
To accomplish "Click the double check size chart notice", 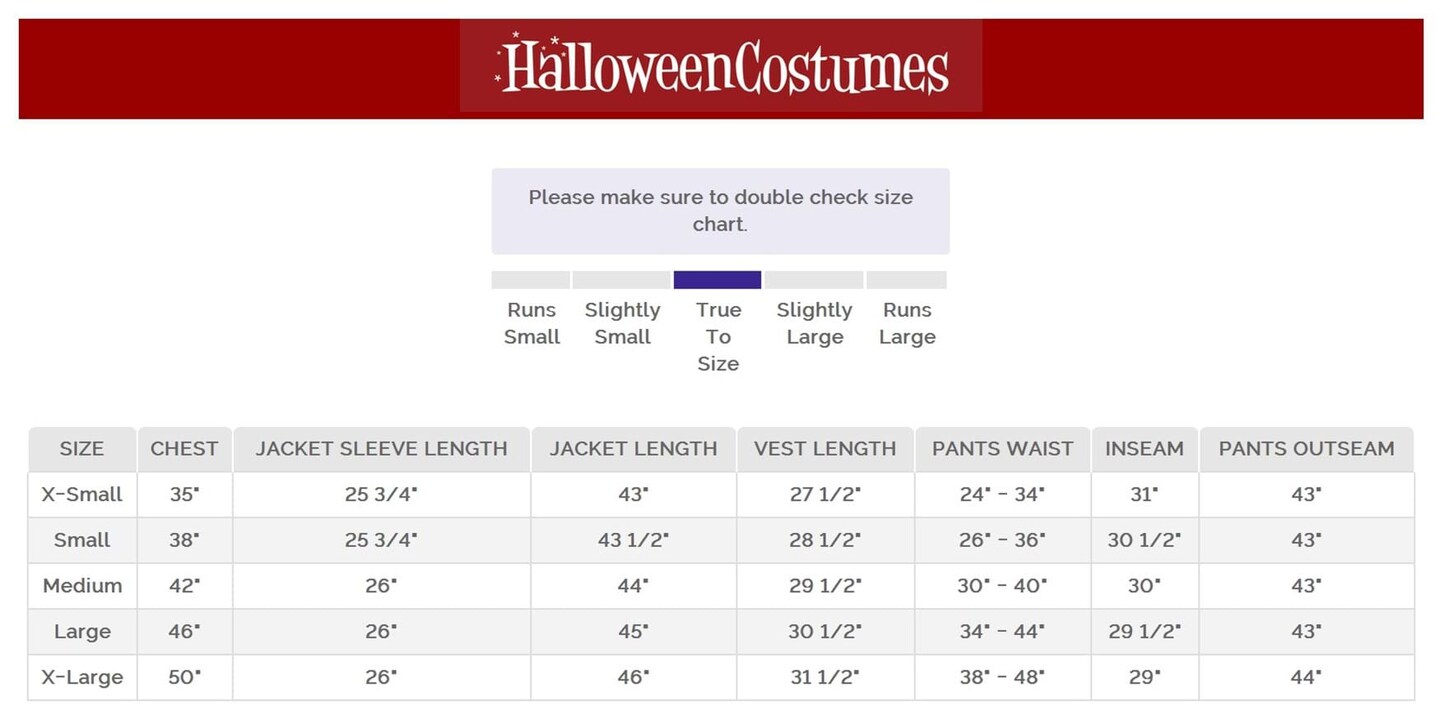I will [720, 211].
